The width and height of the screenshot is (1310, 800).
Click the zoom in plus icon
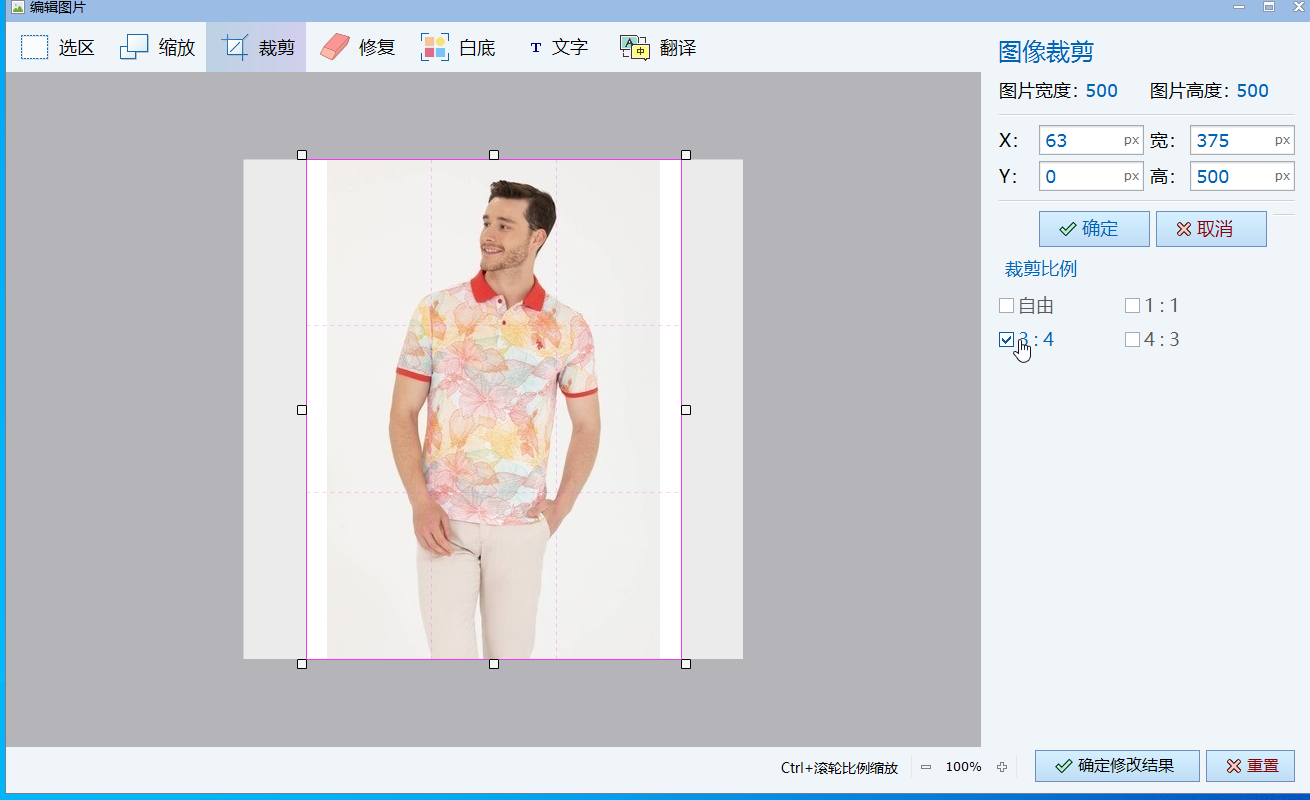[1002, 767]
